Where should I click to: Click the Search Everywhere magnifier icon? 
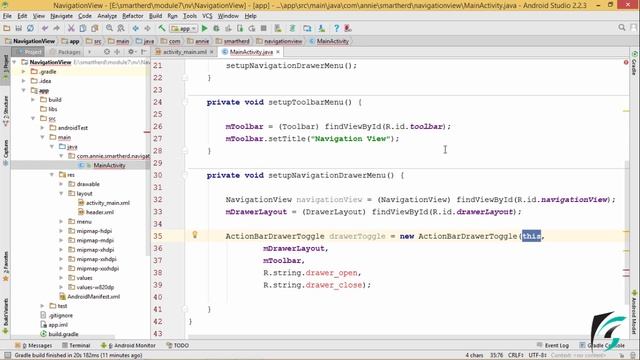[622, 27]
